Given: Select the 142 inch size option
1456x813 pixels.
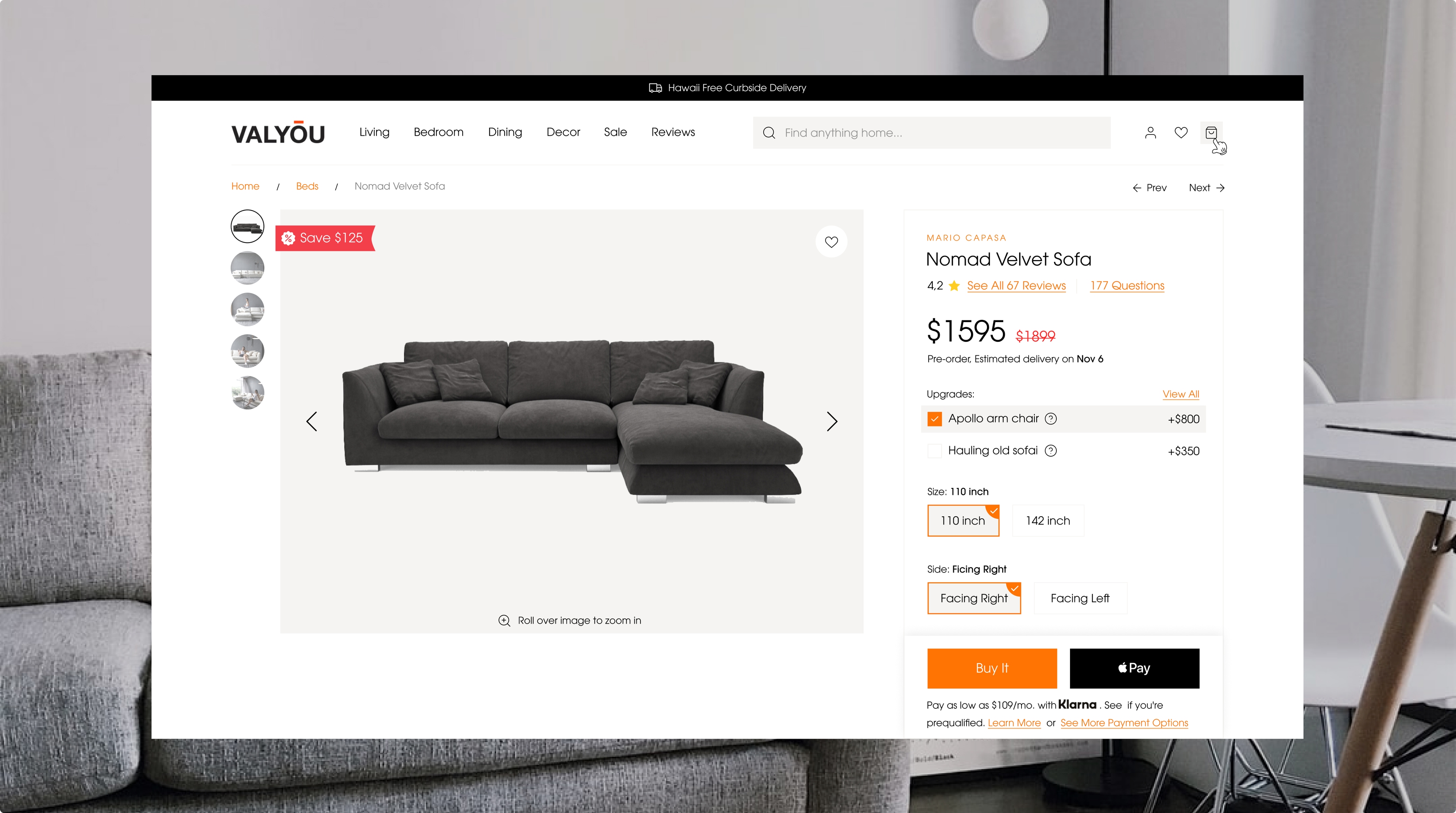Looking at the screenshot, I should click(1047, 521).
